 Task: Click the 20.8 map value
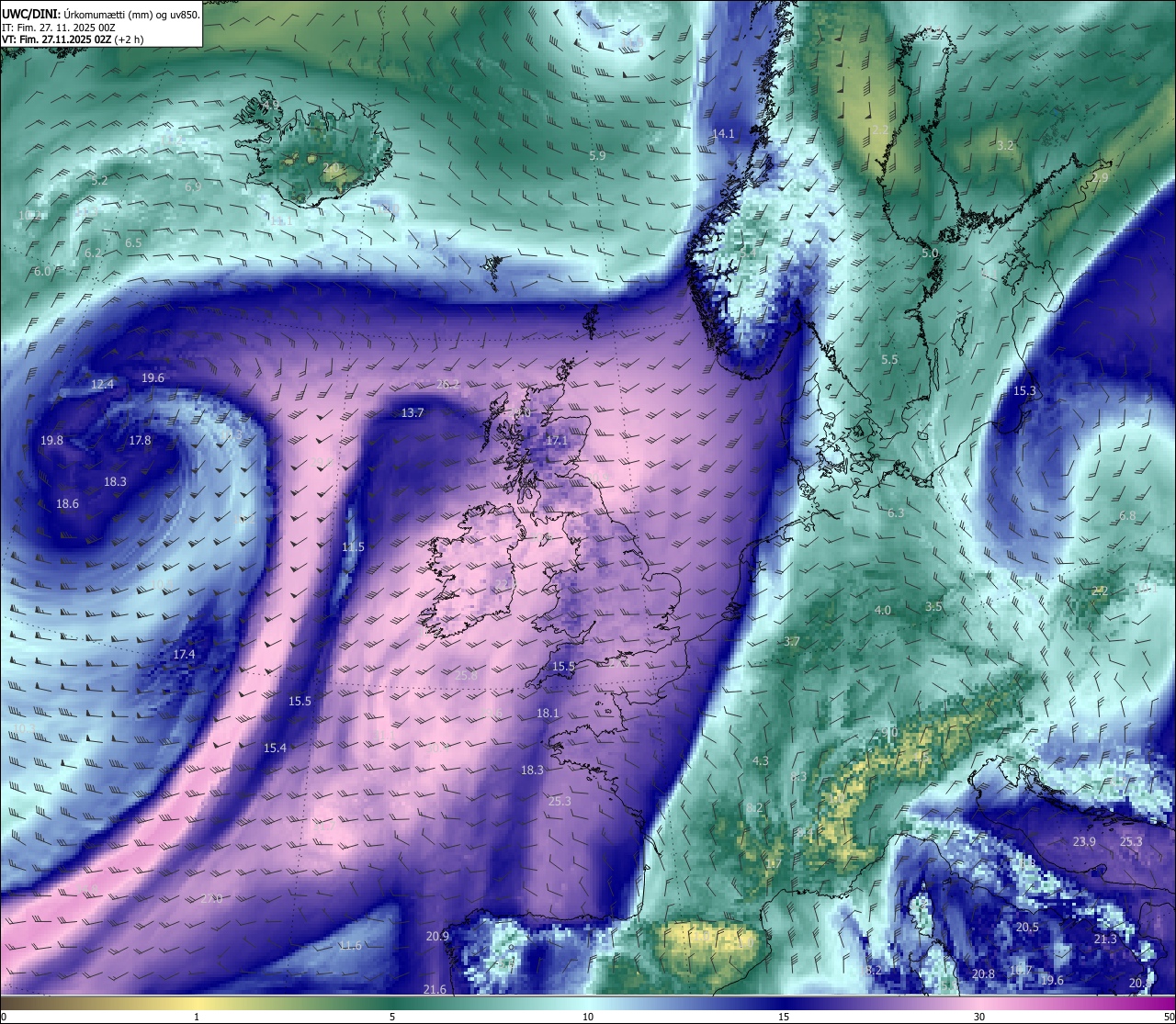983,974
